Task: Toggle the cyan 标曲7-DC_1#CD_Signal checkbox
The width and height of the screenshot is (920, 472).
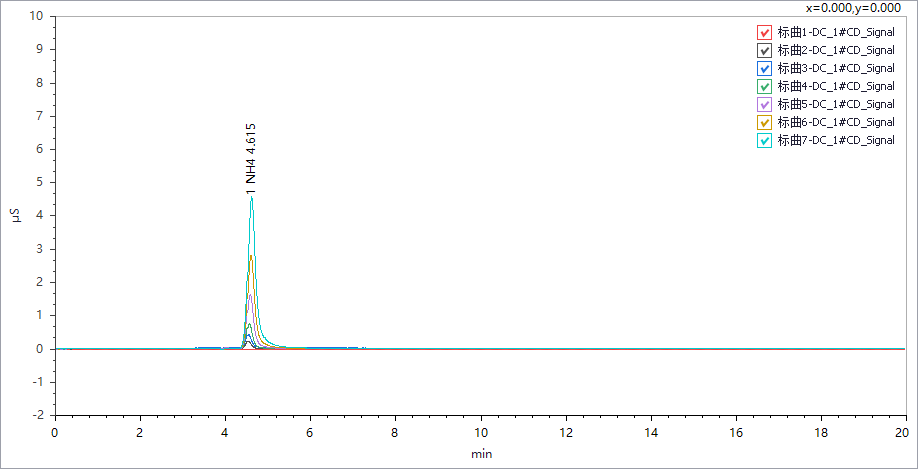Action: (764, 140)
